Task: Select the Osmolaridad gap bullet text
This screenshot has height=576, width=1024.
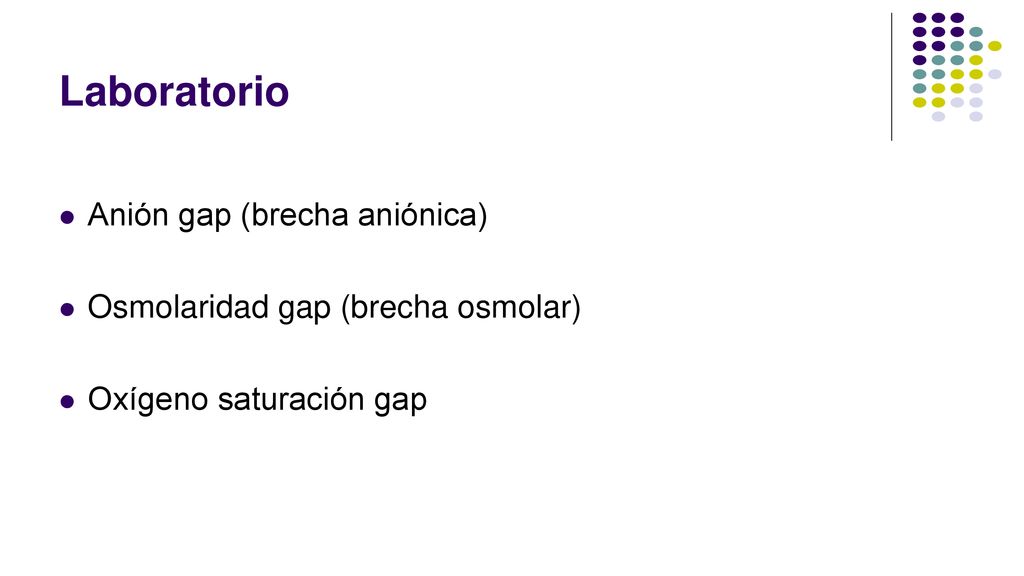Action: point(334,307)
